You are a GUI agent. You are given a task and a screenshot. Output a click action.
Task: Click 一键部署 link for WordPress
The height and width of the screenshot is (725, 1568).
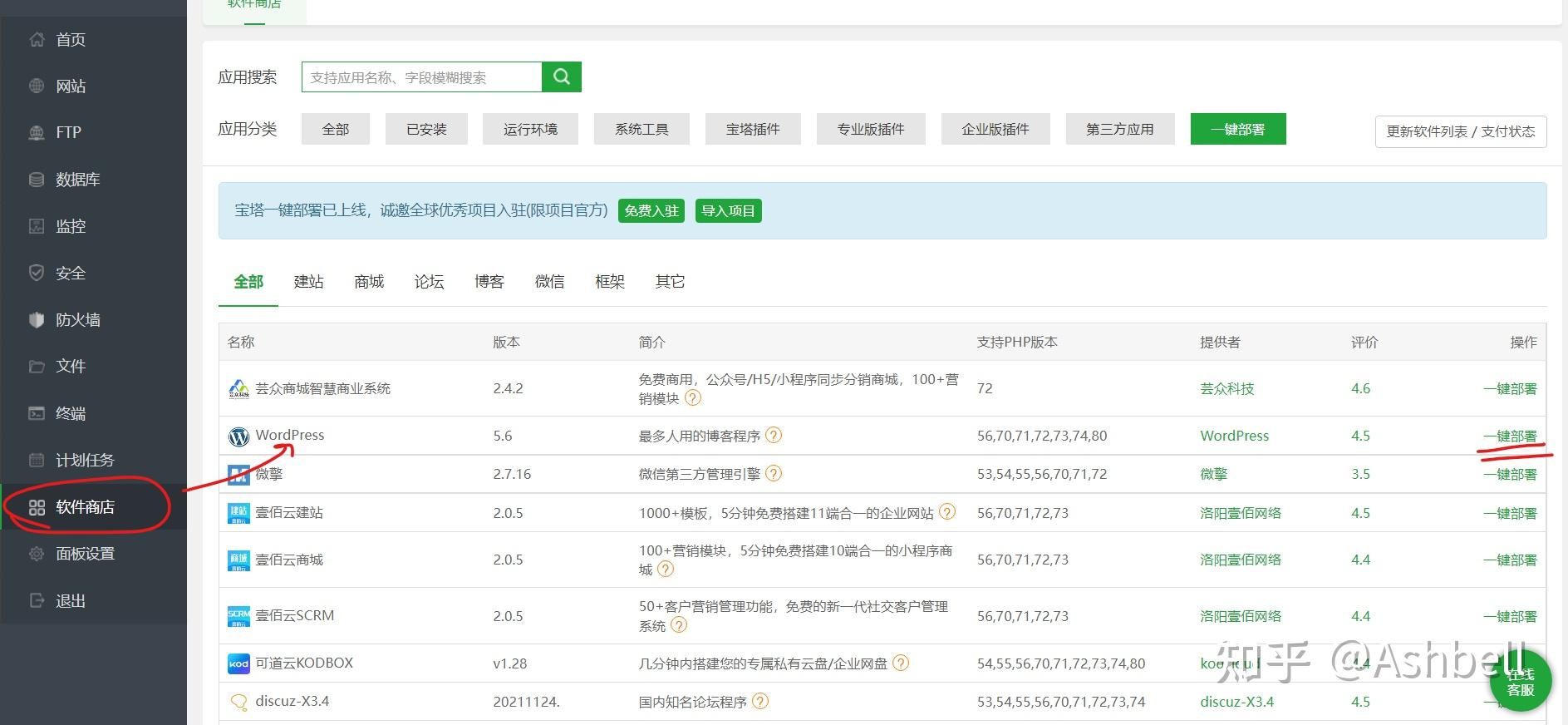(x=1510, y=436)
